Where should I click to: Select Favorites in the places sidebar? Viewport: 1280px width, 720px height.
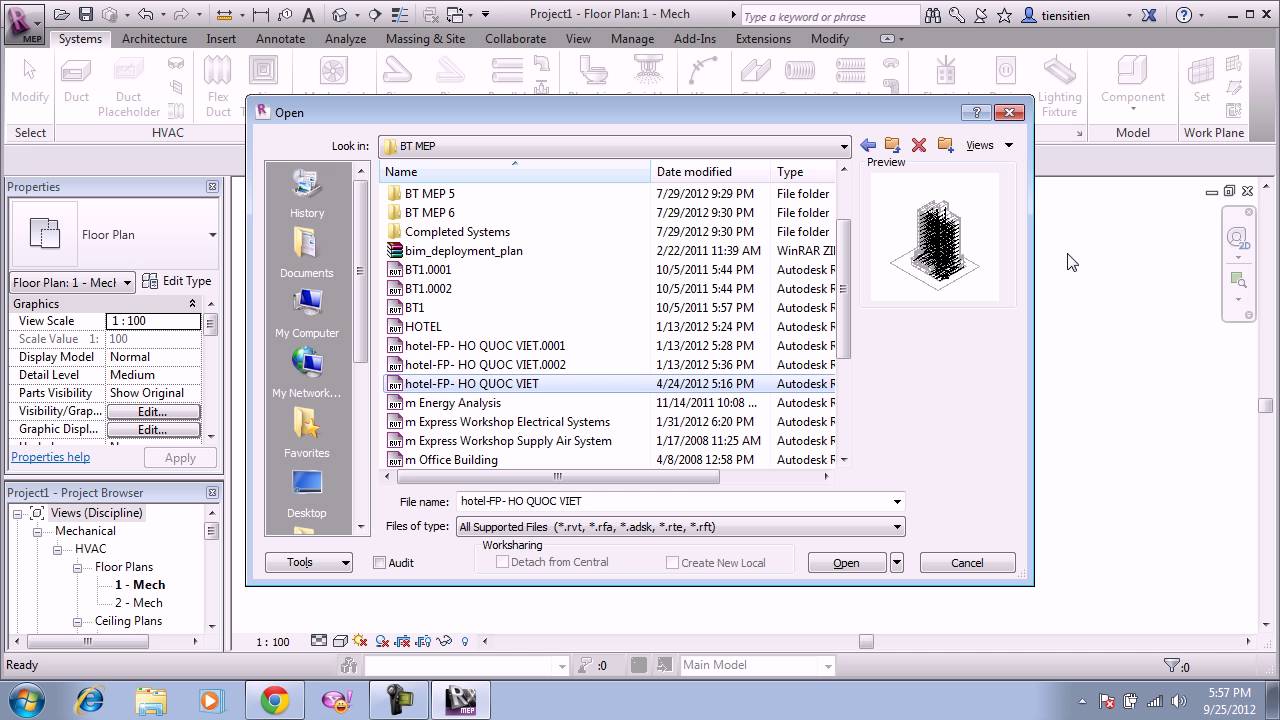[307, 434]
